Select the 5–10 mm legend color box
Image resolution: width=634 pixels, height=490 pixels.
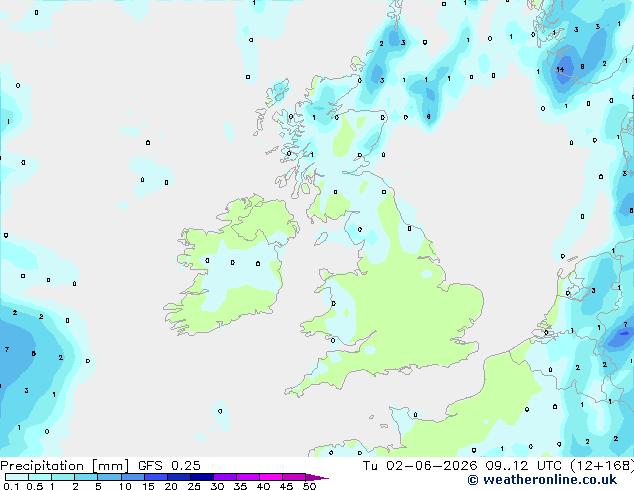pyautogui.click(x=110, y=477)
